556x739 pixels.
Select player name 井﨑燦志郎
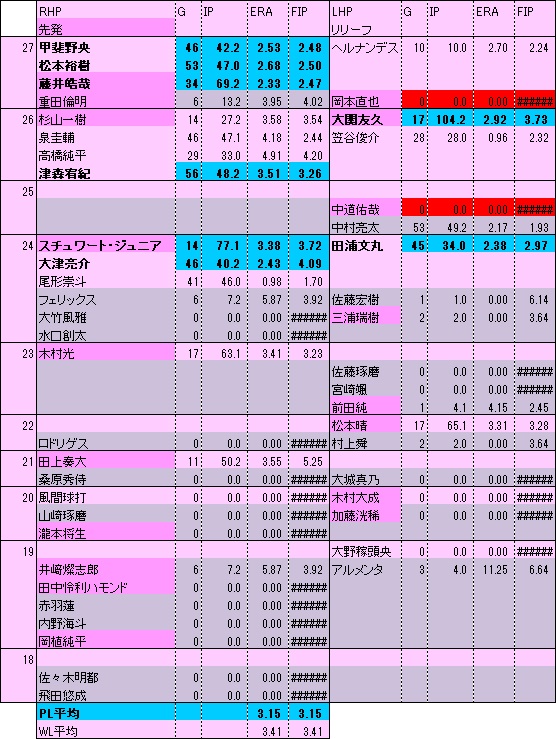106,569
